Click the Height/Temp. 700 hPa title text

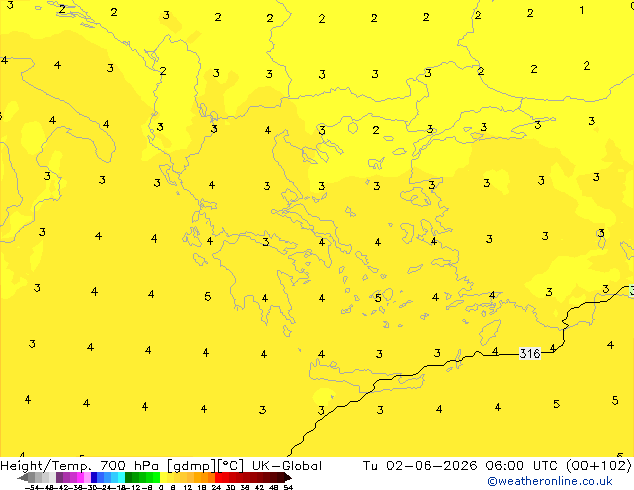pyautogui.click(x=81, y=466)
